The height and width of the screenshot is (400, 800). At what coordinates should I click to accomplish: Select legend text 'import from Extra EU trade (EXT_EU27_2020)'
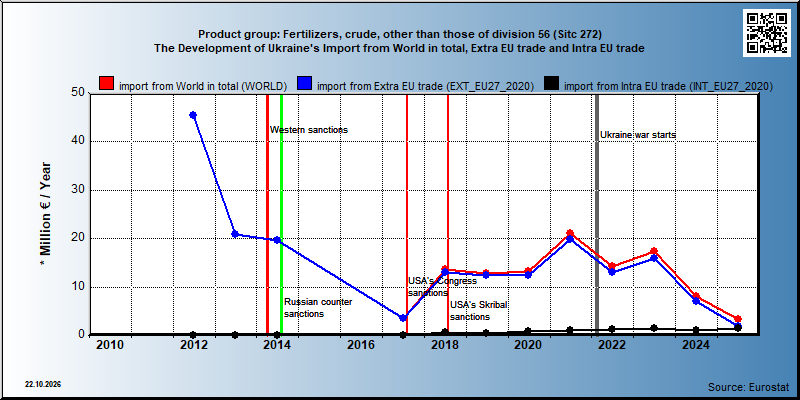click(x=426, y=86)
